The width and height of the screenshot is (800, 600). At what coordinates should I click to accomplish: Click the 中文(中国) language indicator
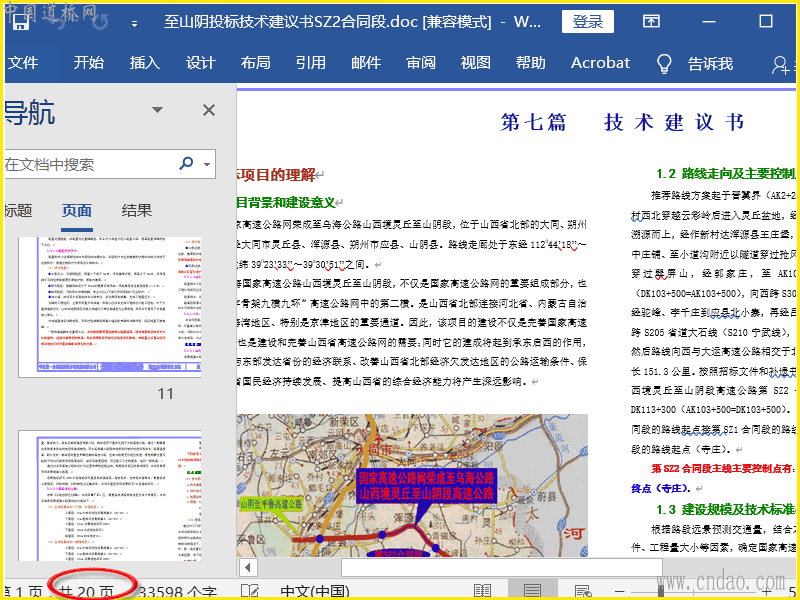314,591
